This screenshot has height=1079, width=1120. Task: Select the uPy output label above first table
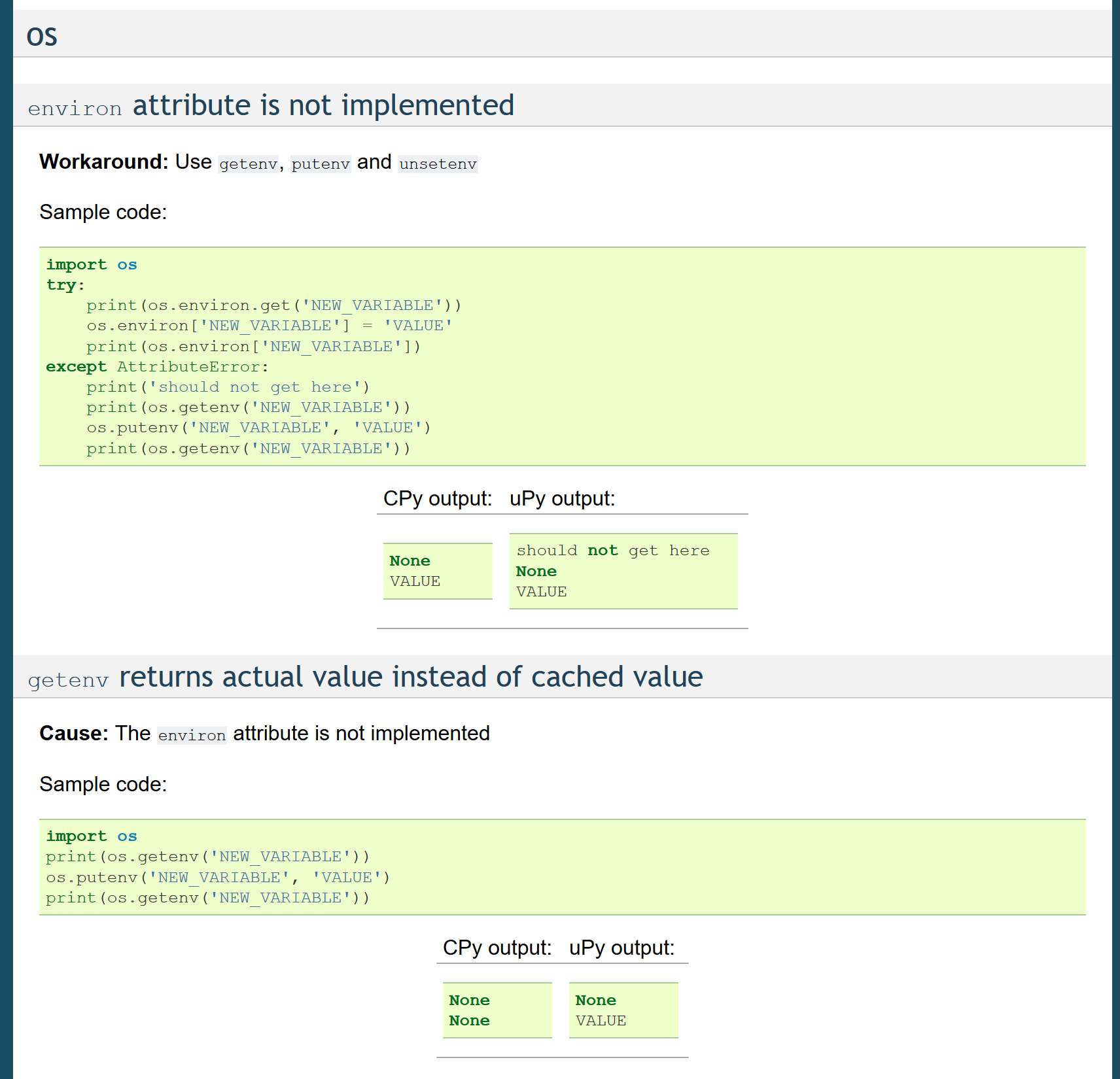click(561, 498)
